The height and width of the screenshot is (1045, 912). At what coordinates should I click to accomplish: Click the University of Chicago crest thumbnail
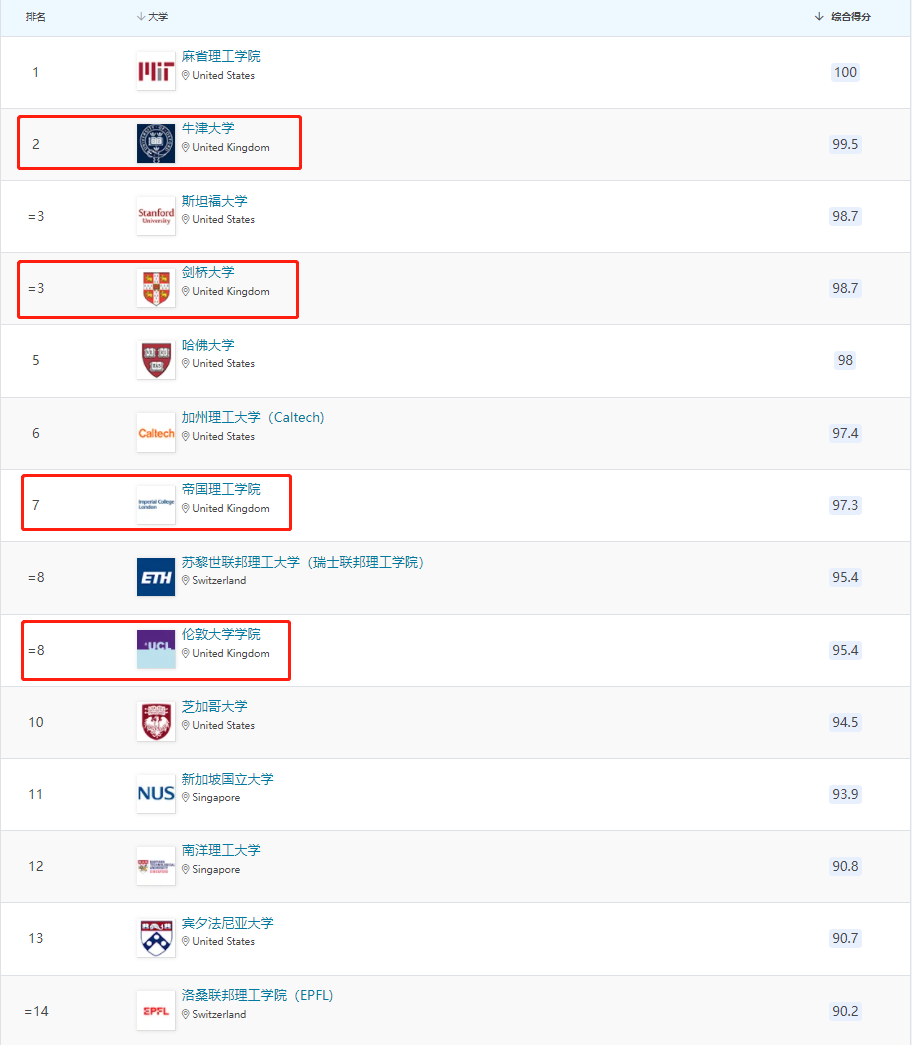[156, 721]
